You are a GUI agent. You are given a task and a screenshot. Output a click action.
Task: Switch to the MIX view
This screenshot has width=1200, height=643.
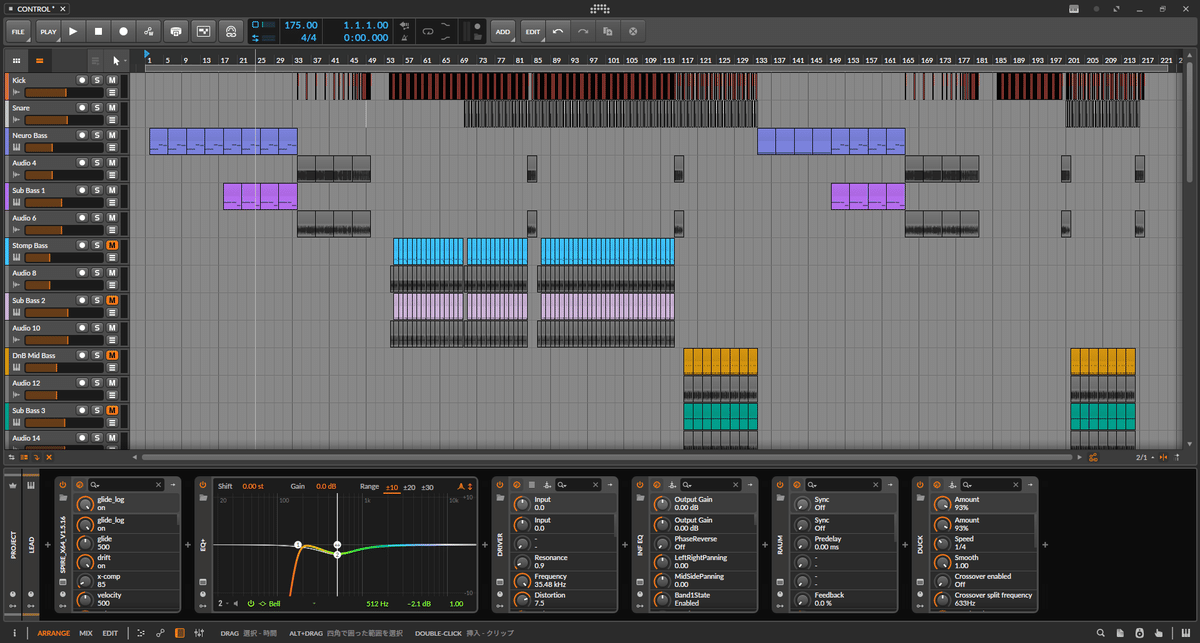pyautogui.click(x=85, y=633)
